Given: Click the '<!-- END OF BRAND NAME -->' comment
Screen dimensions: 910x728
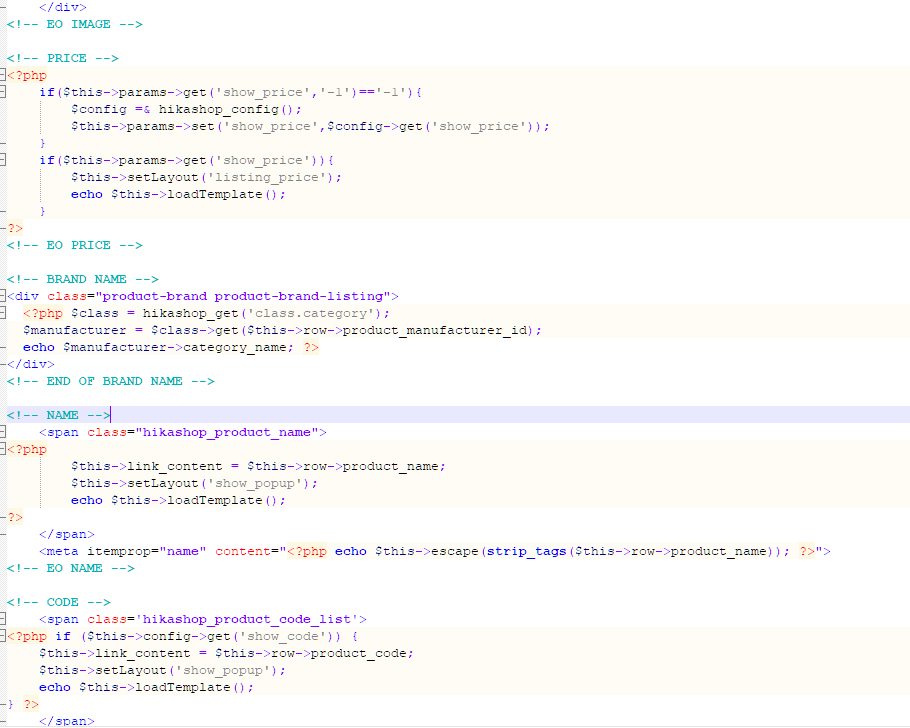Looking at the screenshot, I should (x=110, y=381).
